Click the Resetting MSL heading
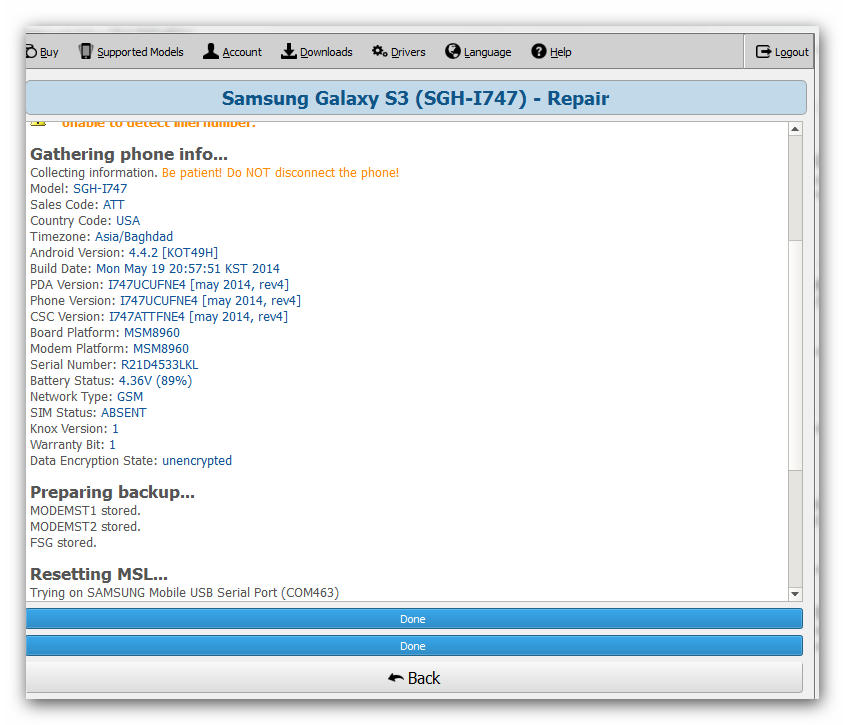Viewport: 845px width, 725px height. click(x=99, y=574)
